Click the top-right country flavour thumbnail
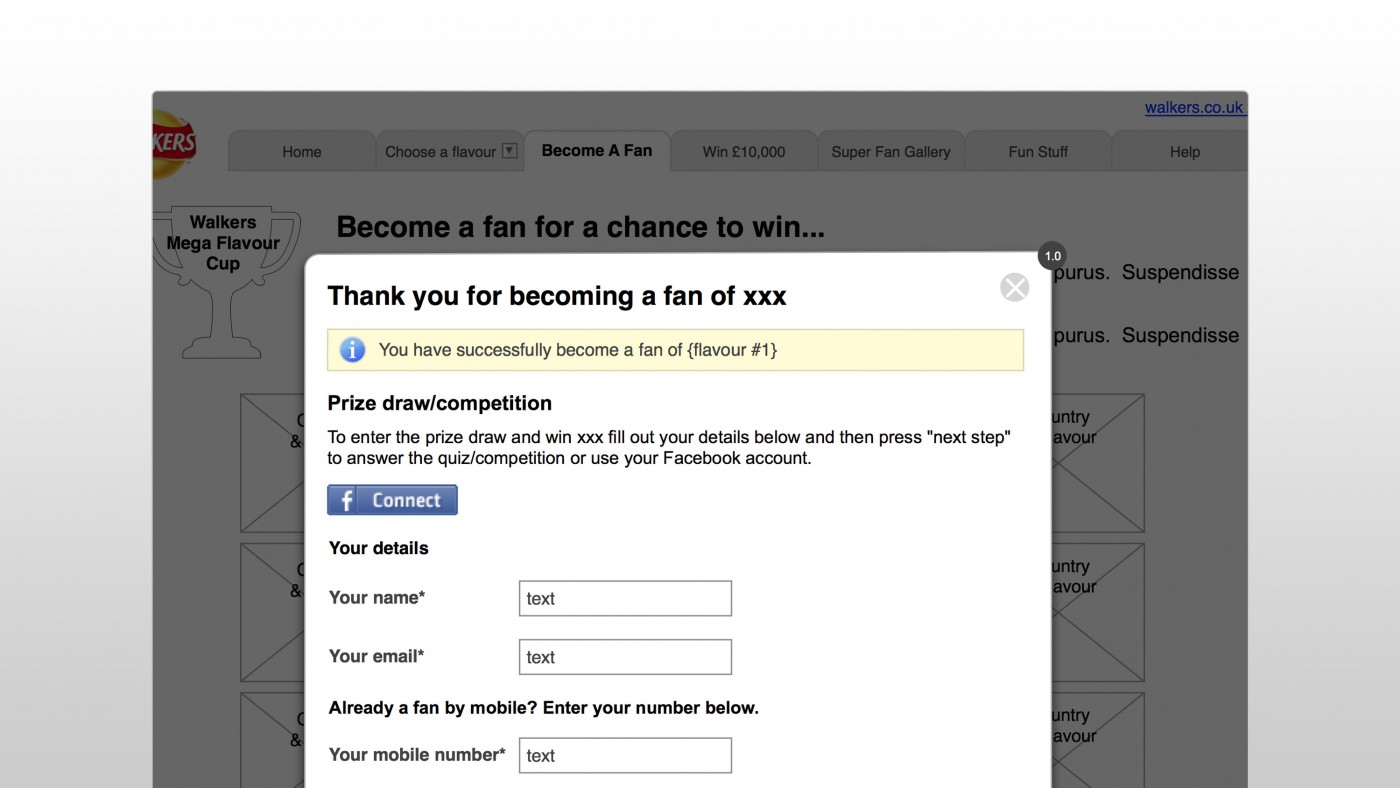This screenshot has height=788, width=1400. [1098, 462]
